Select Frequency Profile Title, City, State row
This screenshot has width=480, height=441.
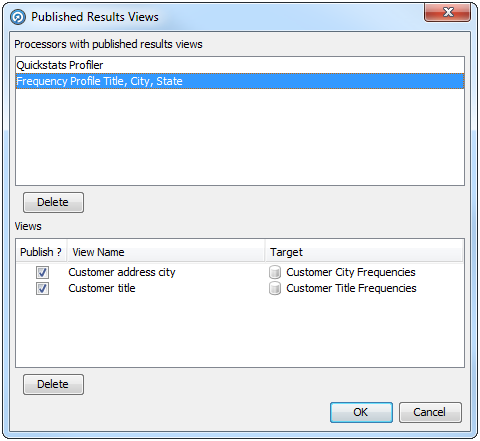coord(240,81)
